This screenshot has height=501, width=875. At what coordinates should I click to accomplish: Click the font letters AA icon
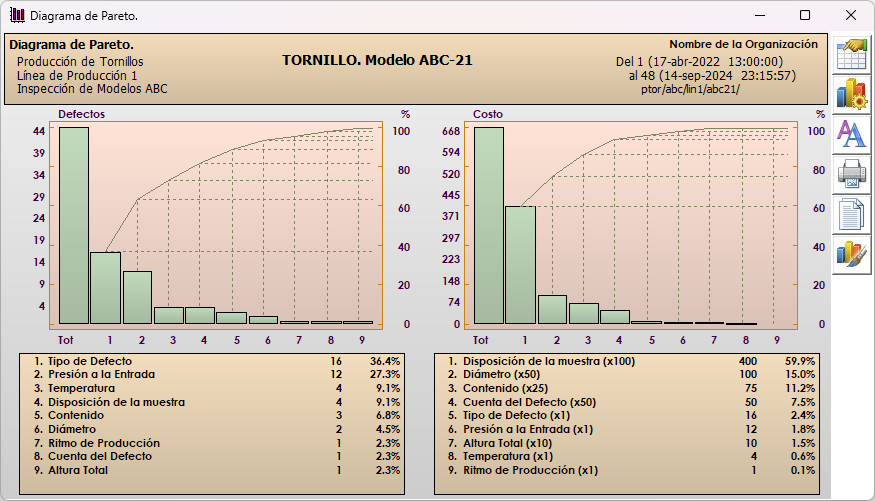(851, 134)
